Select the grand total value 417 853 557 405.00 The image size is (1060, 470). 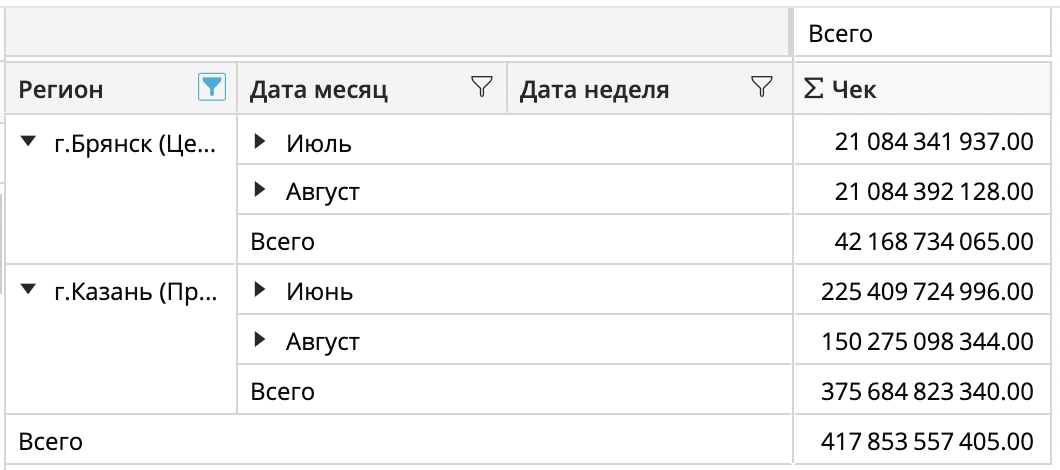pyautogui.click(x=926, y=441)
